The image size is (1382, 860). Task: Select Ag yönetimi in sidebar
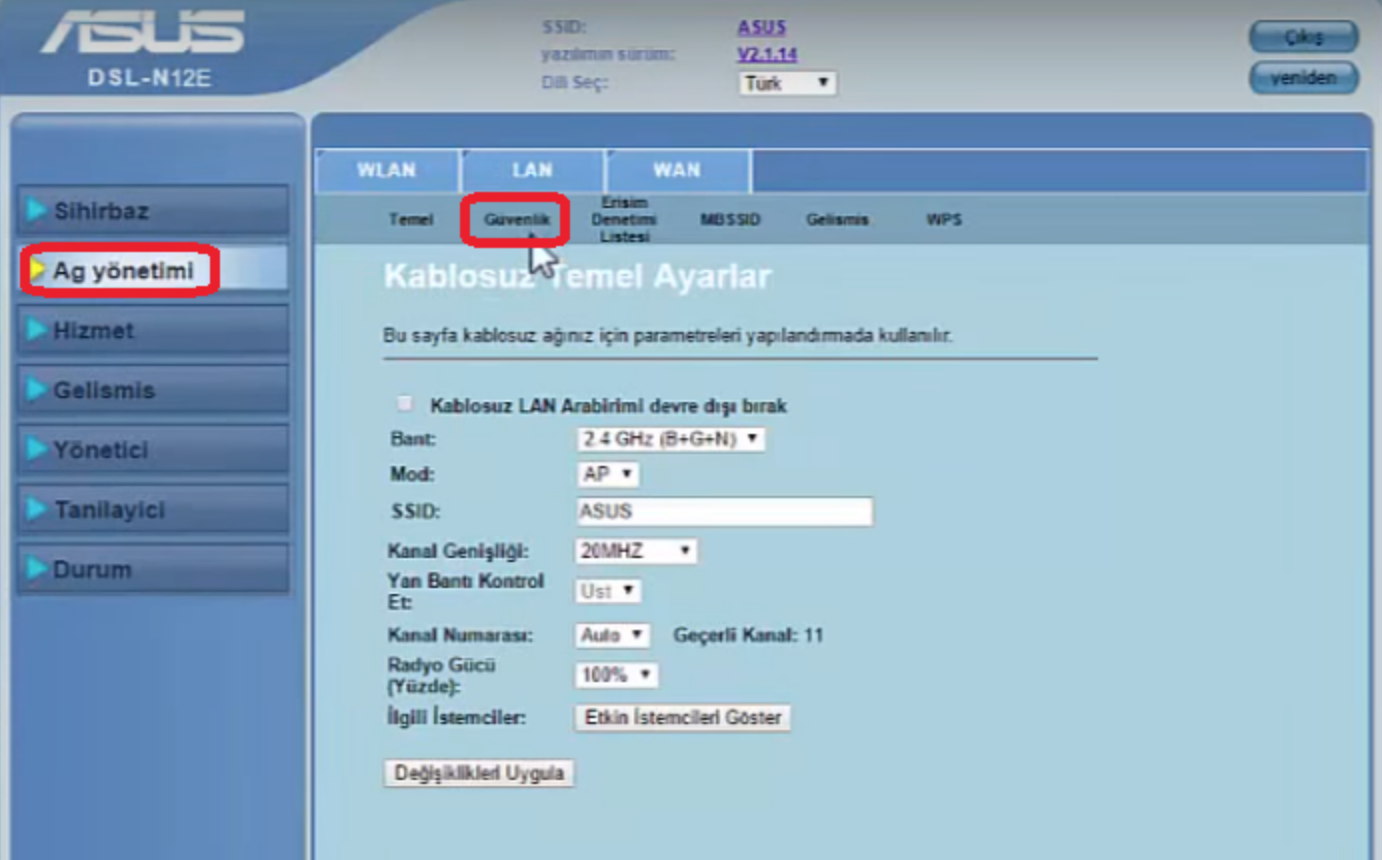[x=154, y=270]
